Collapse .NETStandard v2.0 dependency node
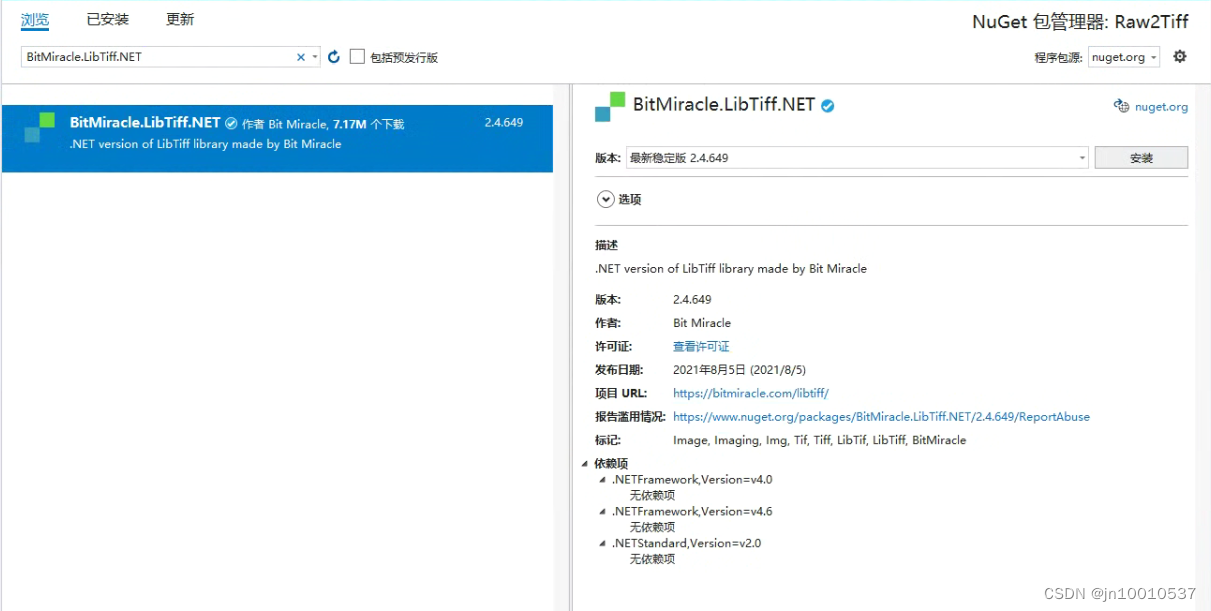The height and width of the screenshot is (611, 1211). pyautogui.click(x=603, y=544)
